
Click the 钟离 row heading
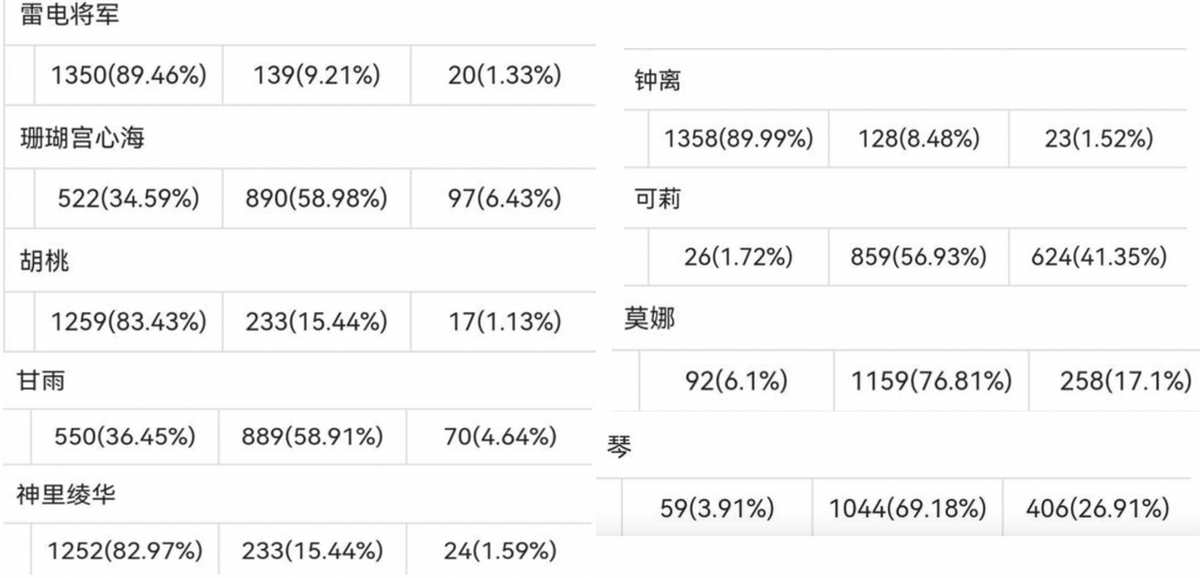coord(658,81)
